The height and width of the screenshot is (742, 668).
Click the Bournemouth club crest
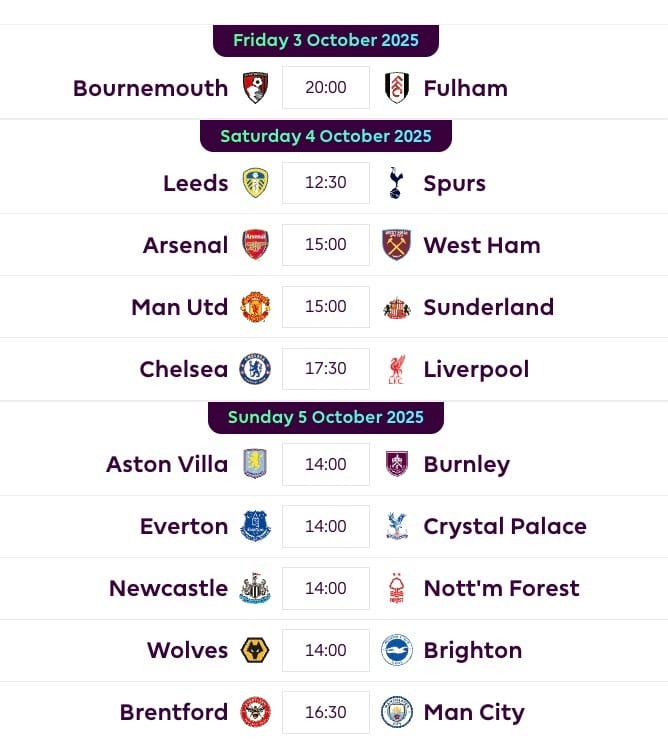pyautogui.click(x=255, y=88)
